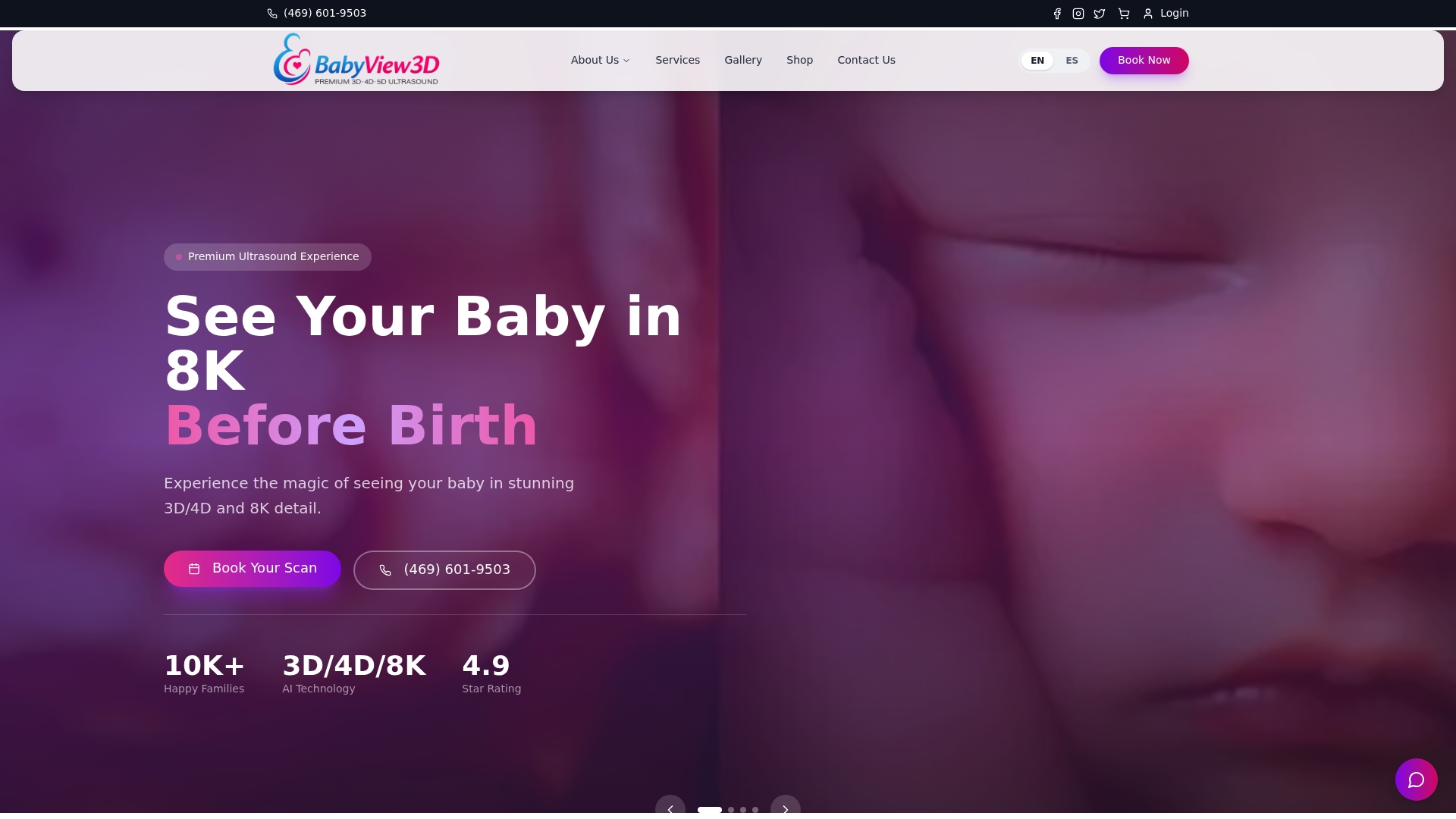Image resolution: width=1456 pixels, height=819 pixels.
Task: Visit the Twitter bird icon
Action: click(1100, 14)
